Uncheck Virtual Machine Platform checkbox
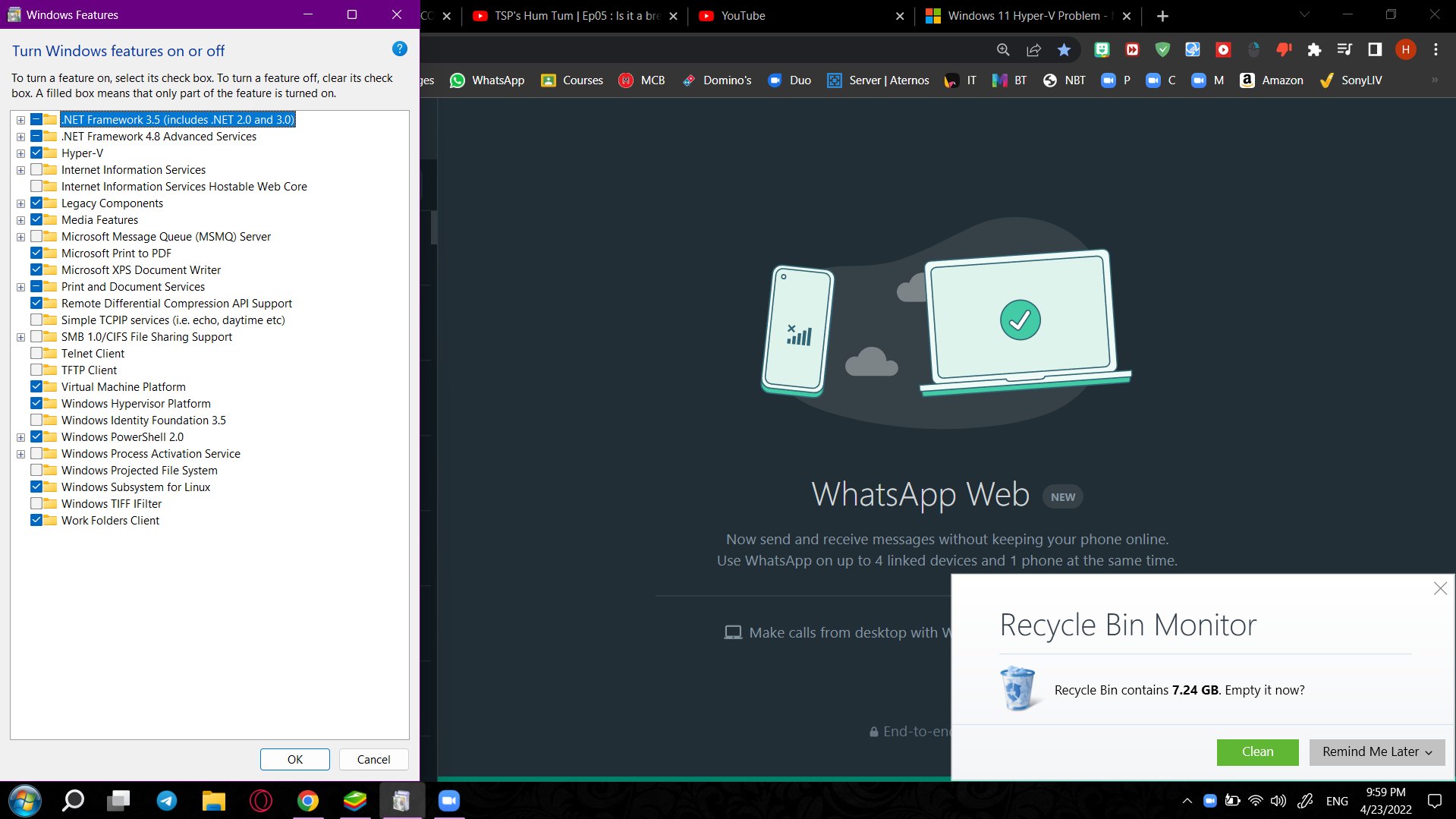 point(36,386)
